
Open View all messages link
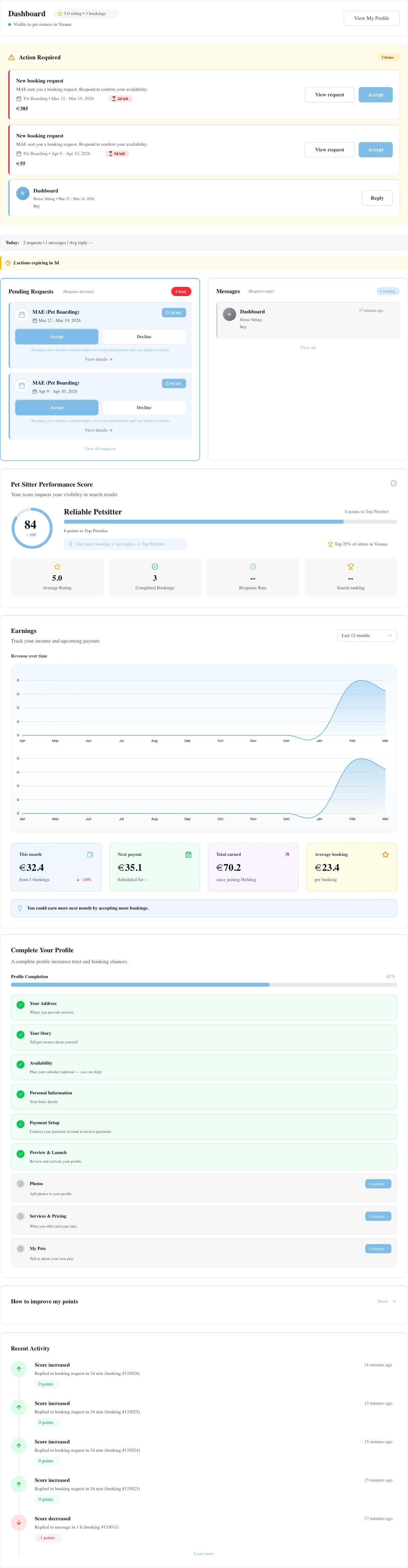pos(308,347)
